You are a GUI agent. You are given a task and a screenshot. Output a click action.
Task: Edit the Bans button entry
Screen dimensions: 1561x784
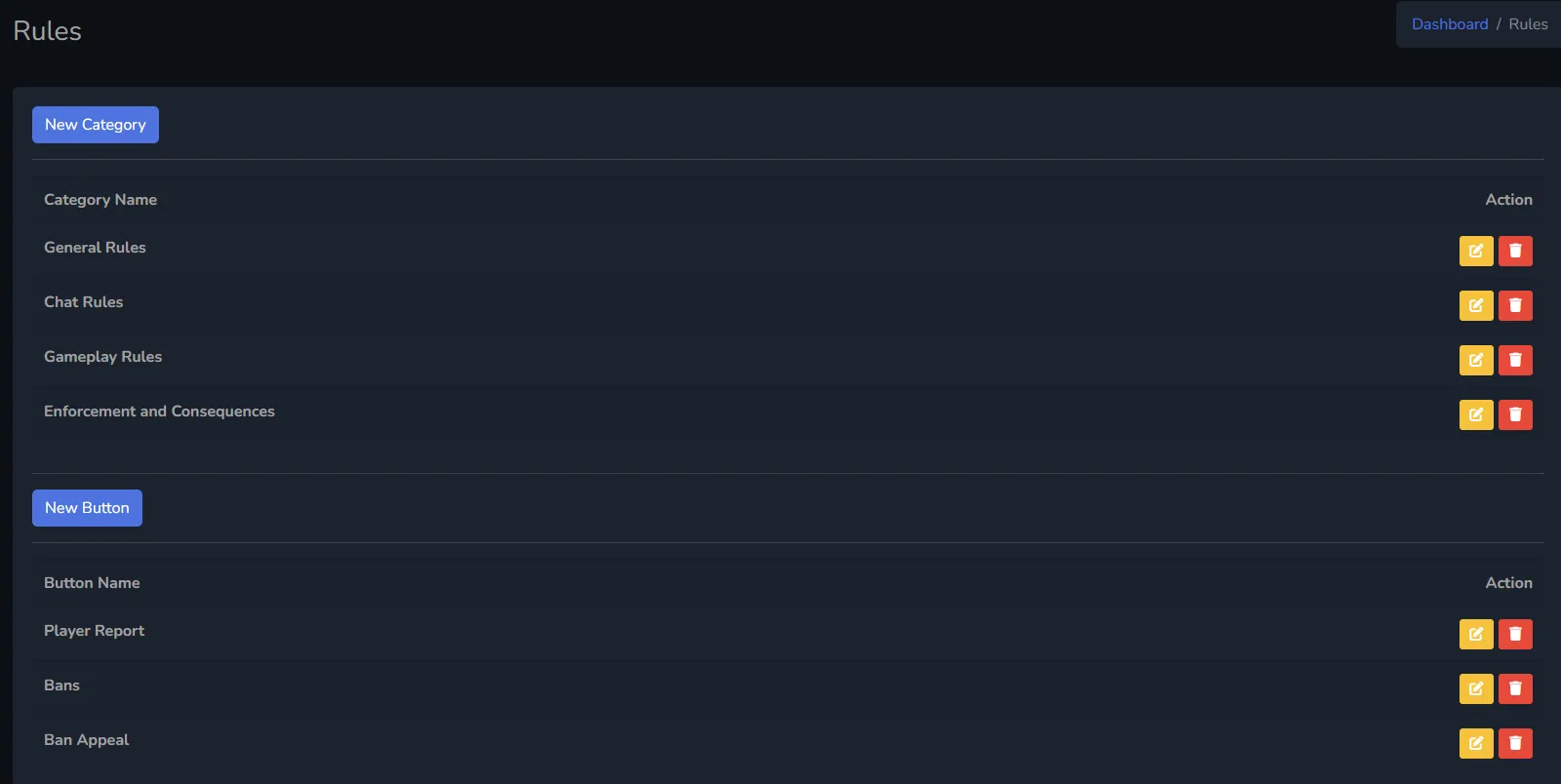click(1476, 688)
